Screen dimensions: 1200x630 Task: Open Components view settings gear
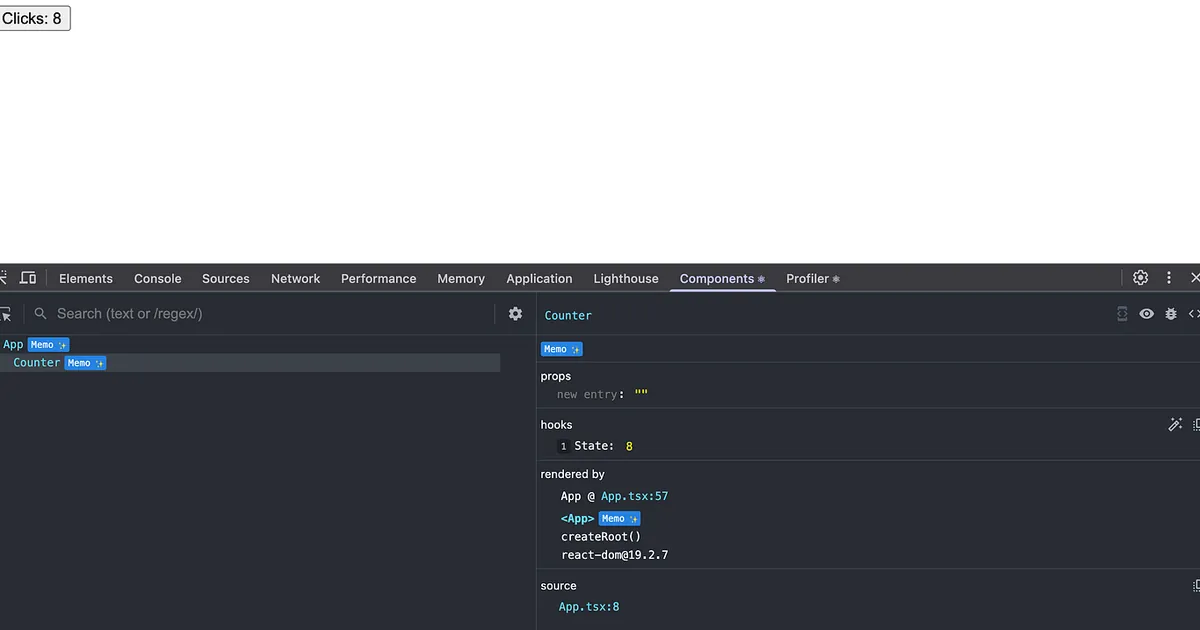[515, 314]
